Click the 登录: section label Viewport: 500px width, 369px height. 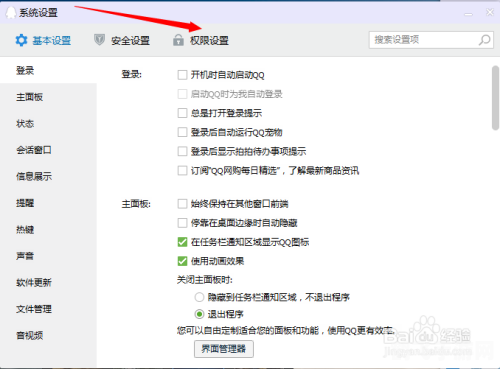pyautogui.click(x=132, y=74)
